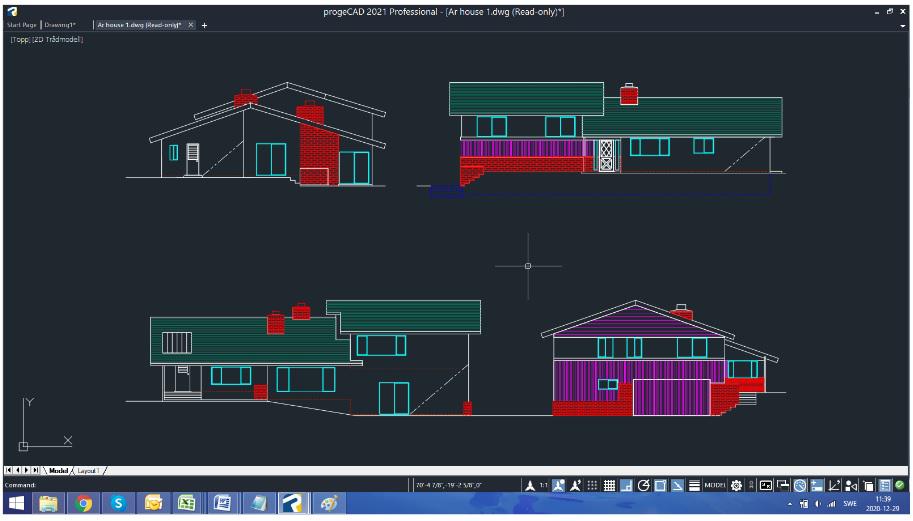Click the UCS axes icon in status bar

coord(834,485)
